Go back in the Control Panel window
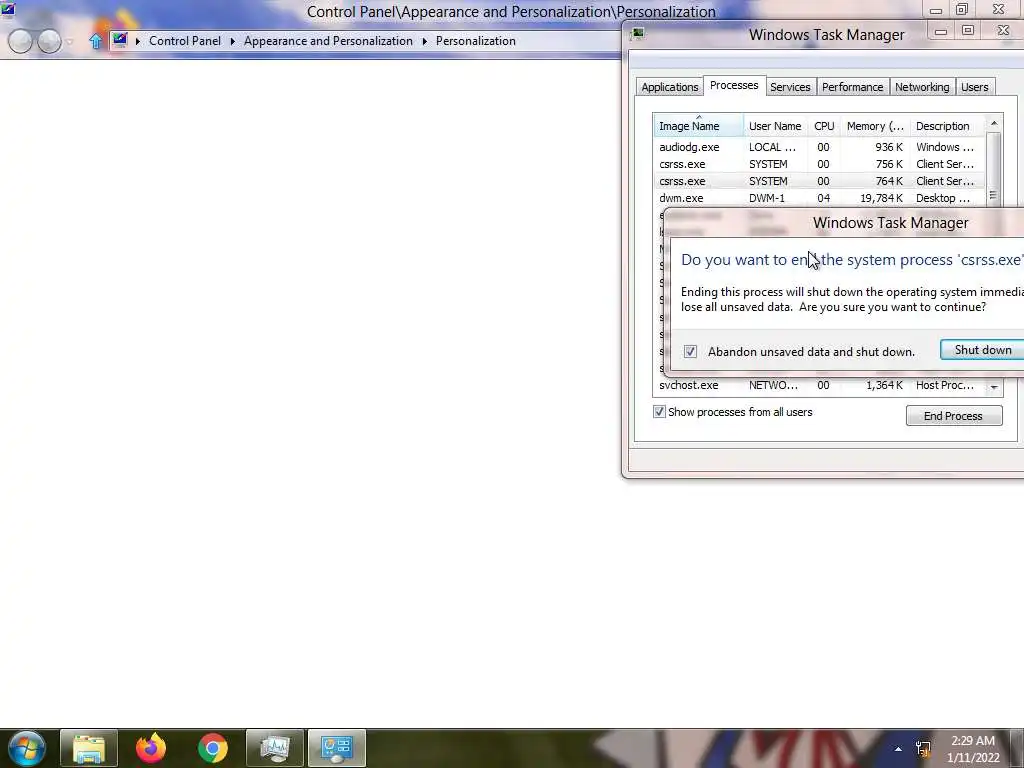This screenshot has width=1024, height=768. point(20,41)
